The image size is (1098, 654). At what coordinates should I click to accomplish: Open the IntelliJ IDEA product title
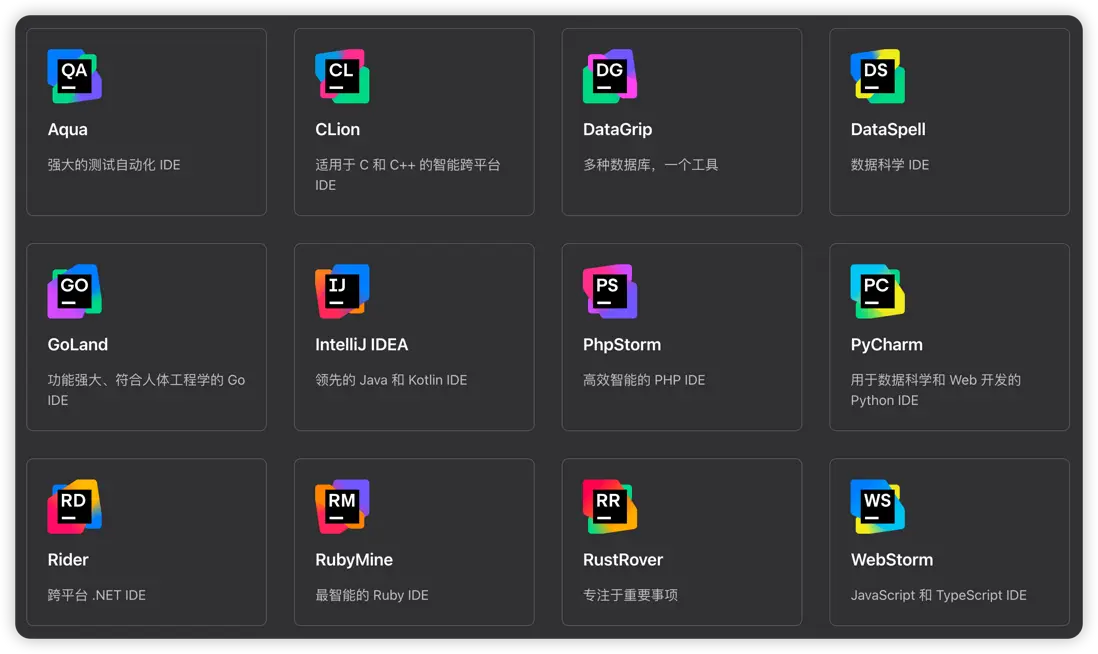361,345
